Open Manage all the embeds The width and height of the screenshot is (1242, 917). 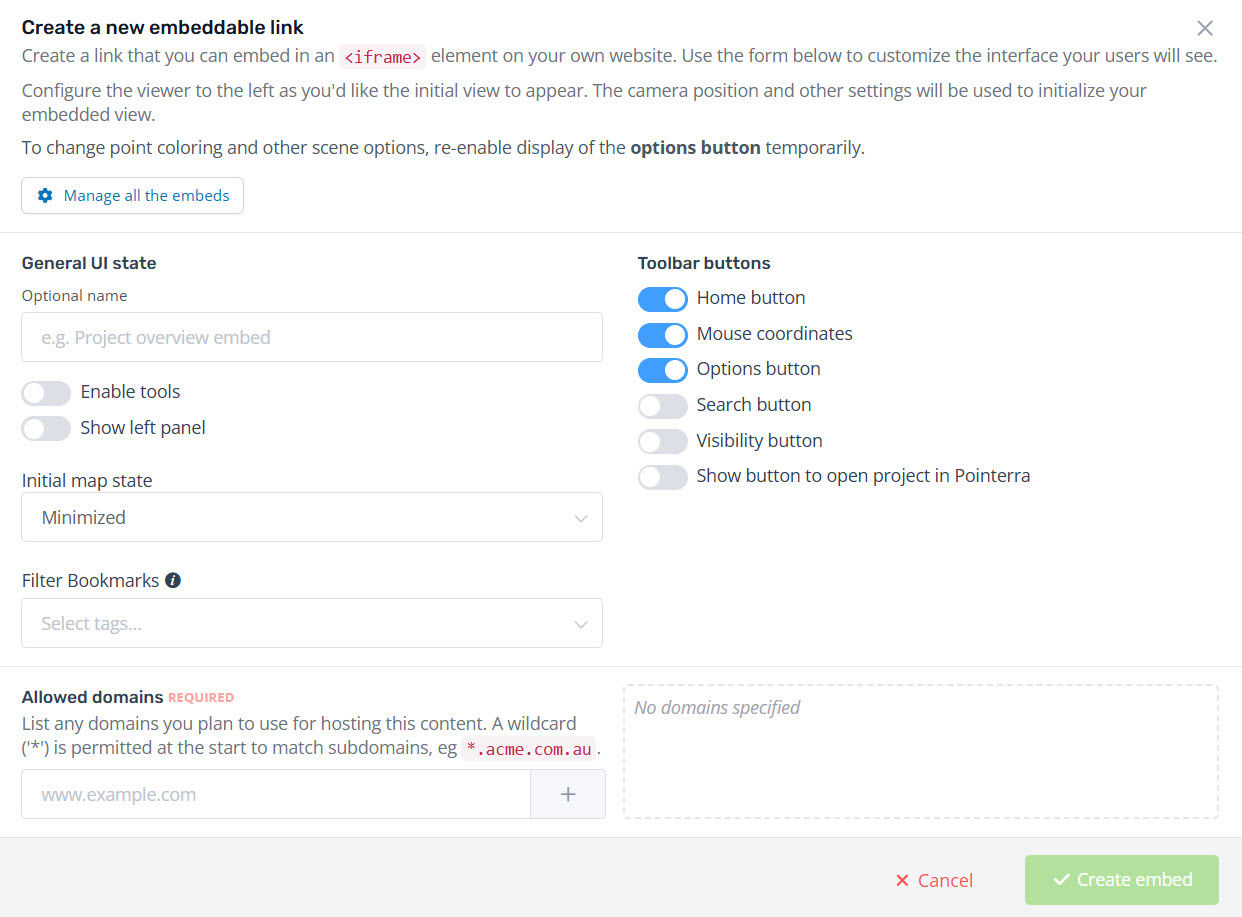[x=132, y=196]
